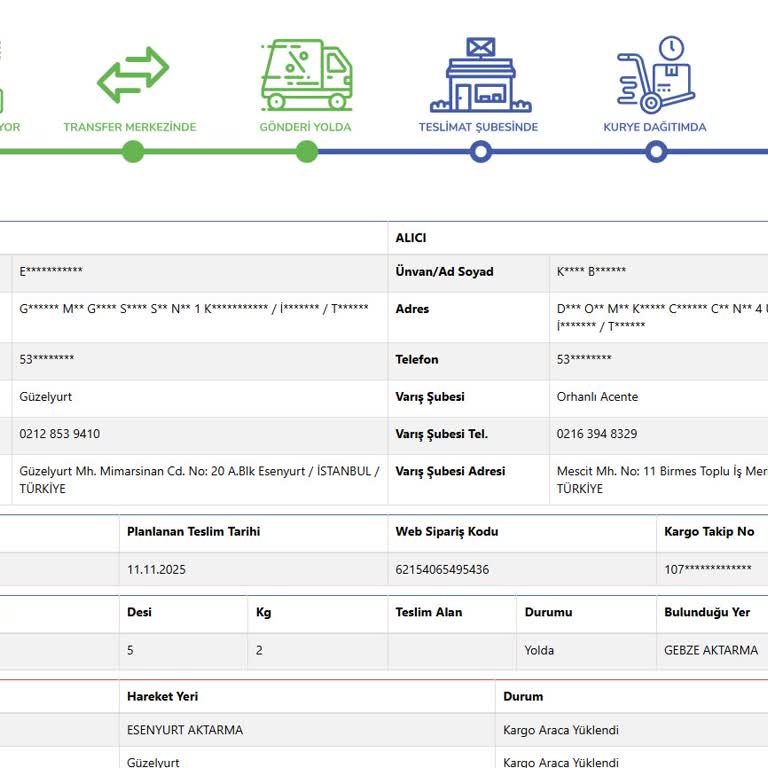This screenshot has width=768, height=768.
Task: Click Teslim Alan column header
Action: [429, 612]
